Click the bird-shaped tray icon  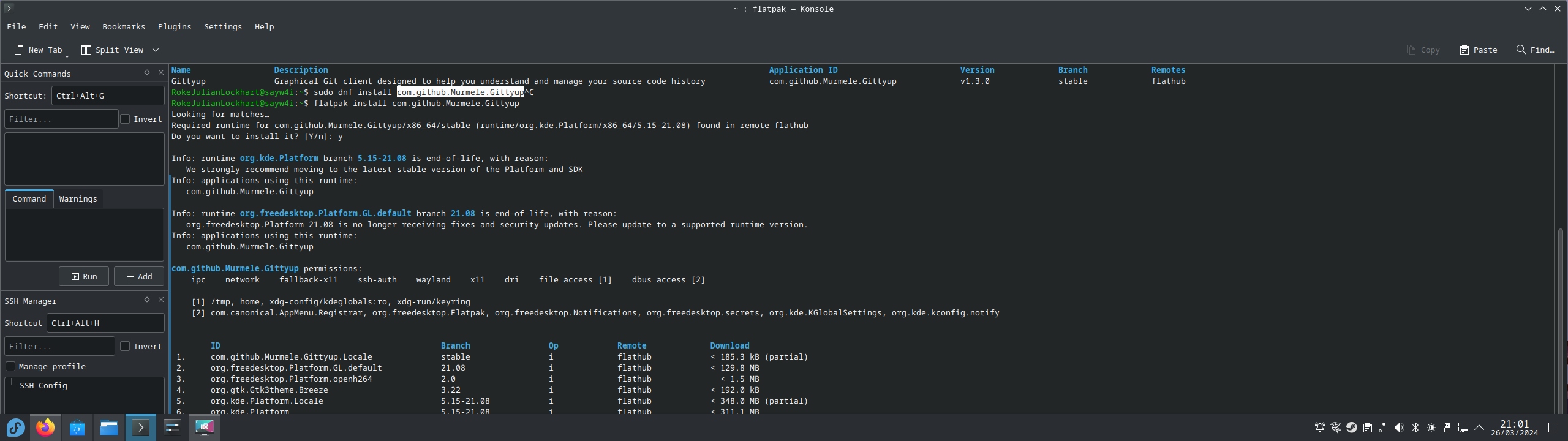1336,428
